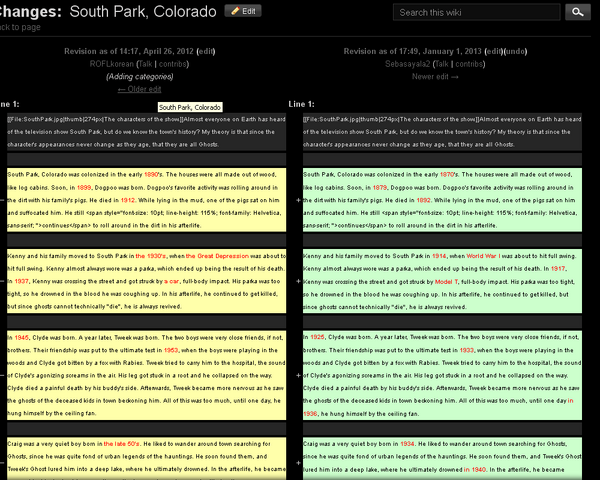Focus the 'Search this wiki' field
This screenshot has width=600, height=480.
[476, 12]
